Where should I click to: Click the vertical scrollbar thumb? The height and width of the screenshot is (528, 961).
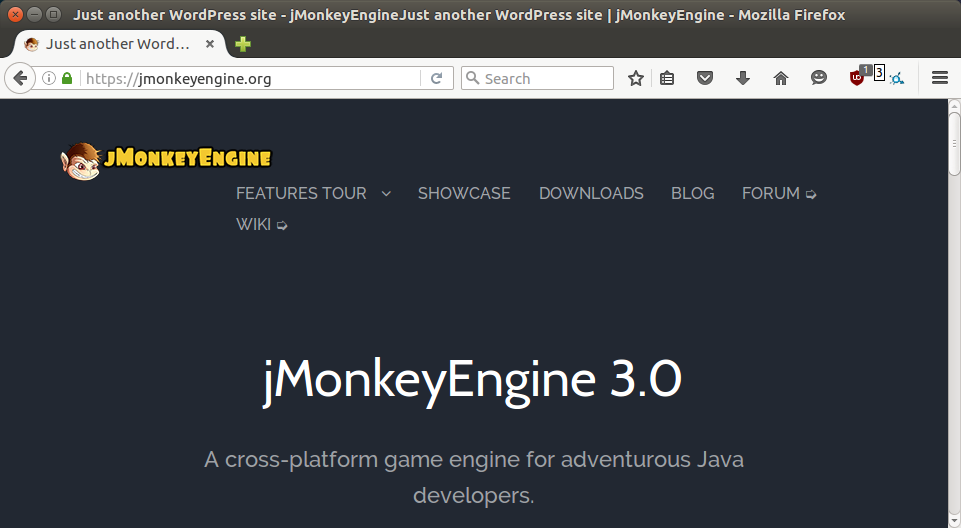tap(954, 144)
